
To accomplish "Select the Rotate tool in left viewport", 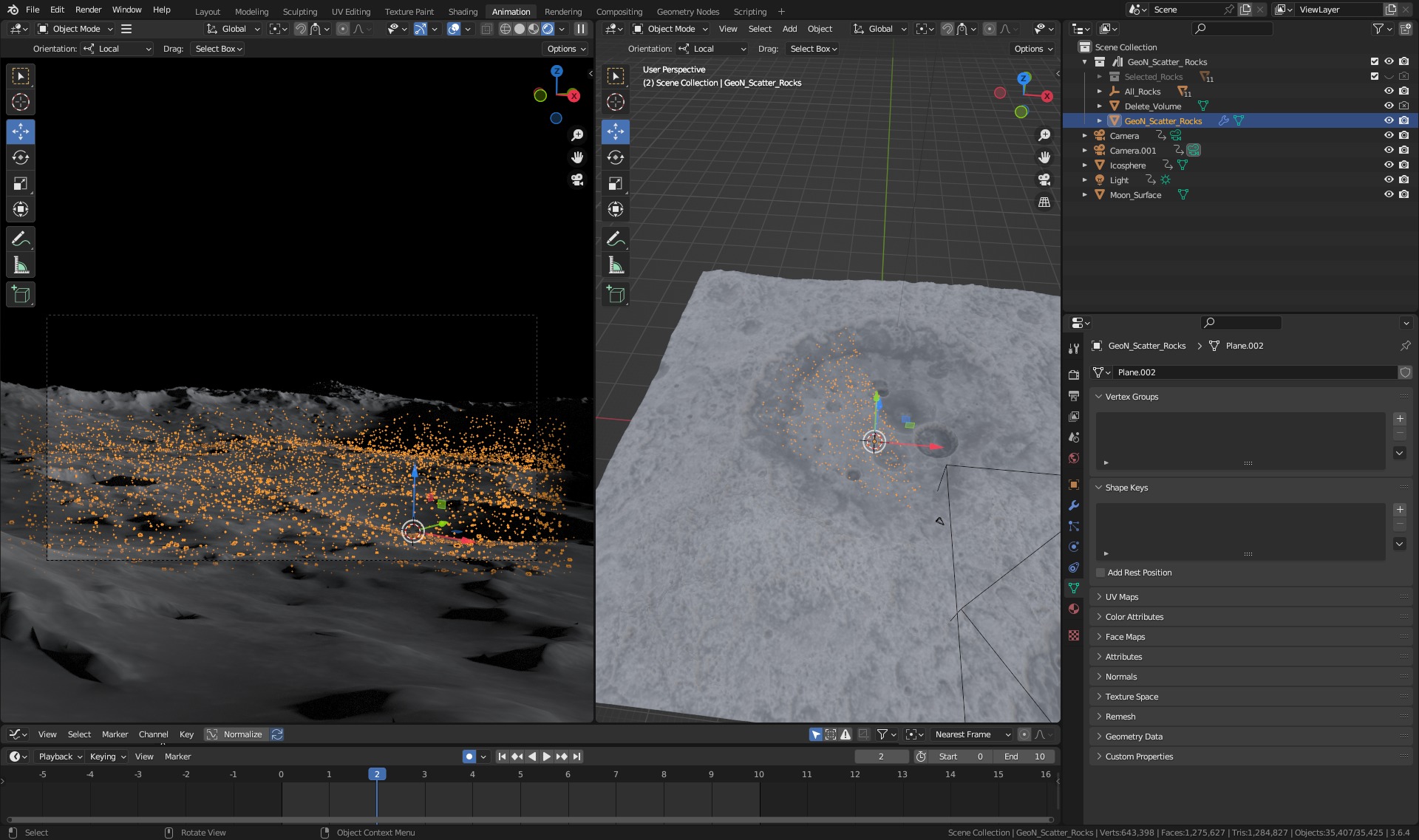I will 21,157.
